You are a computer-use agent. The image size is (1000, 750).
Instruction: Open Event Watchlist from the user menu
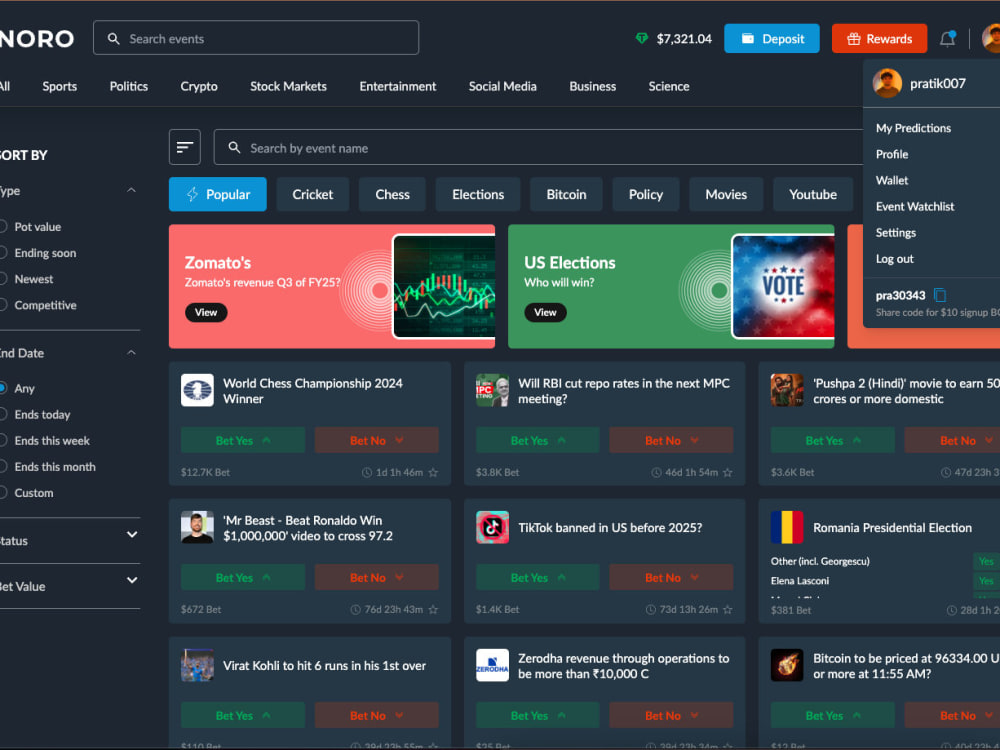click(915, 206)
